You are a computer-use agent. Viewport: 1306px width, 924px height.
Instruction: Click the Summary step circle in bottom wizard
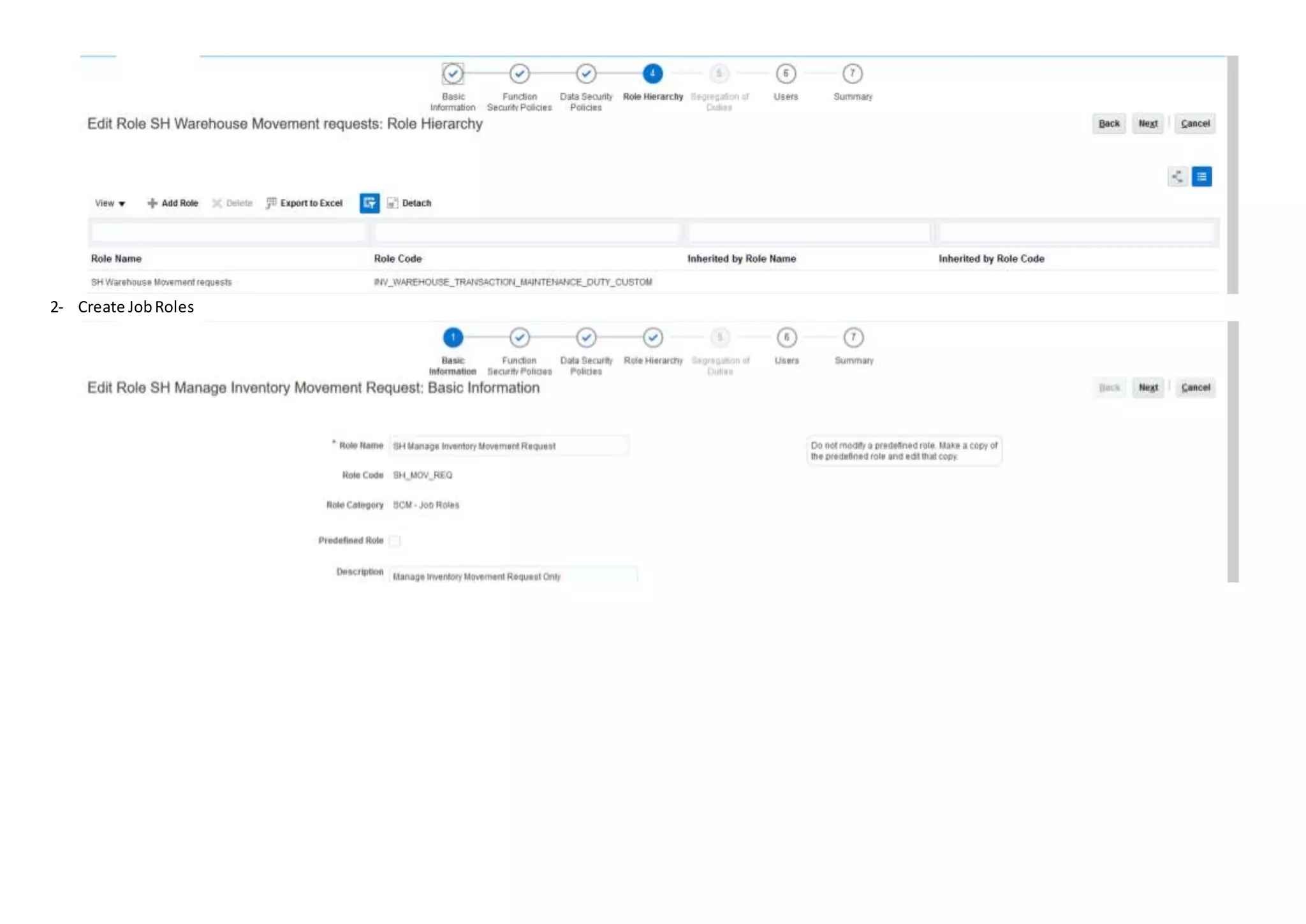point(853,337)
